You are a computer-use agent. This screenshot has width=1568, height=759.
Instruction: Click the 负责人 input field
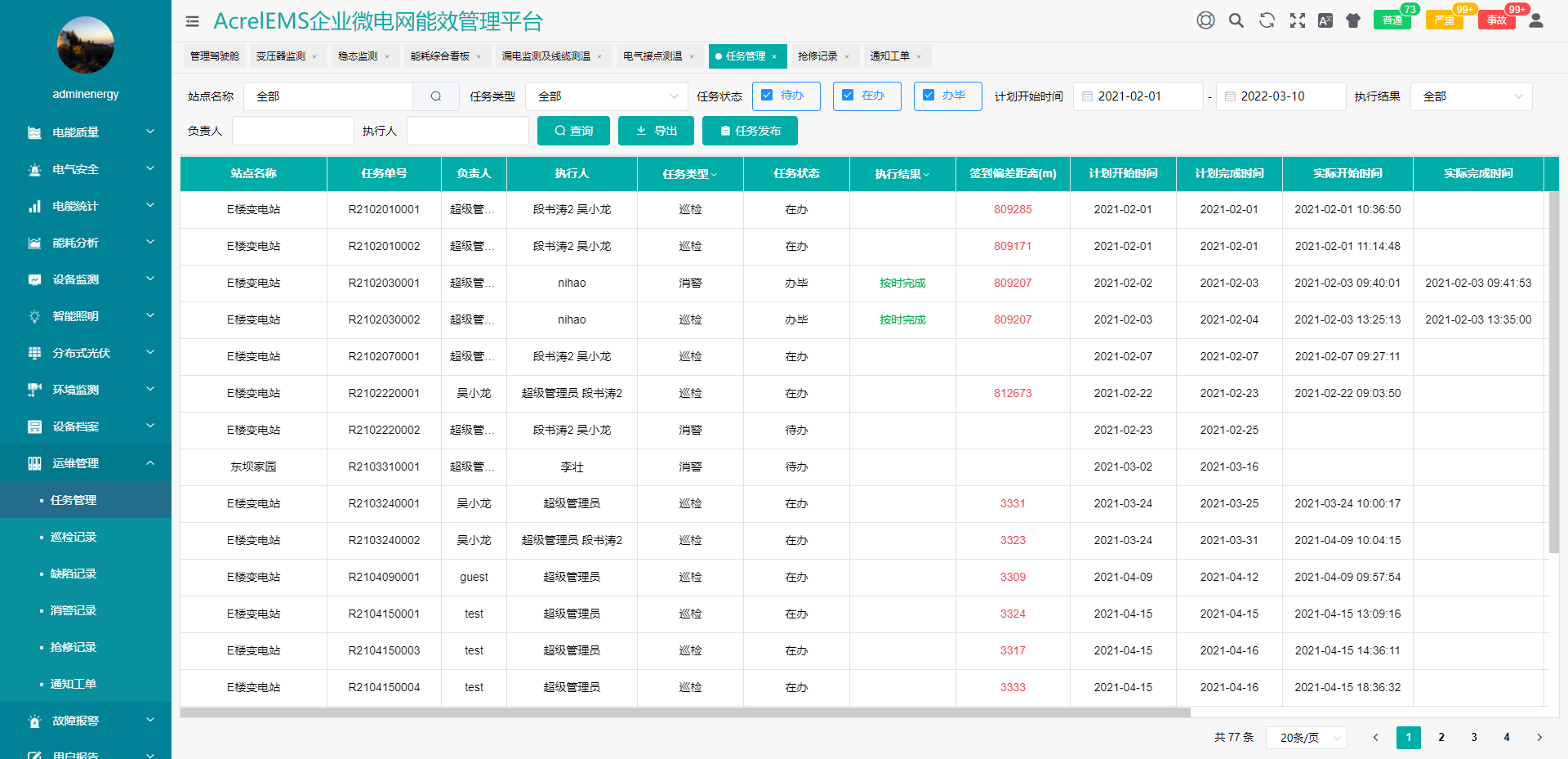[292, 131]
